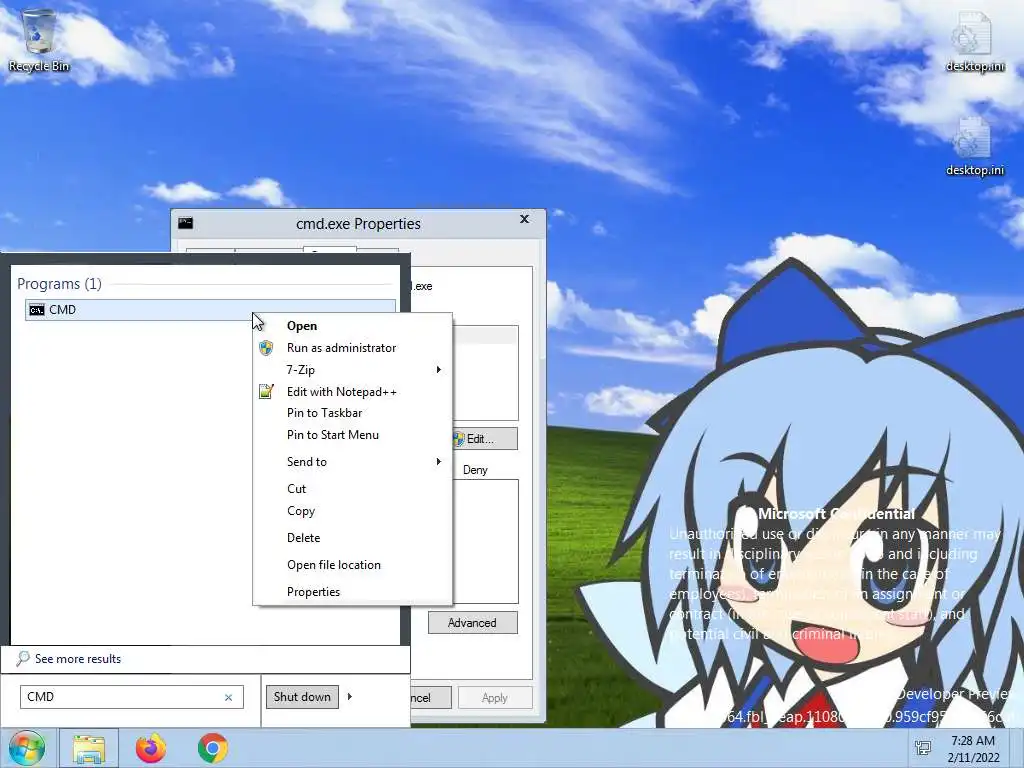Click the network tray icon

pyautogui.click(x=923, y=748)
